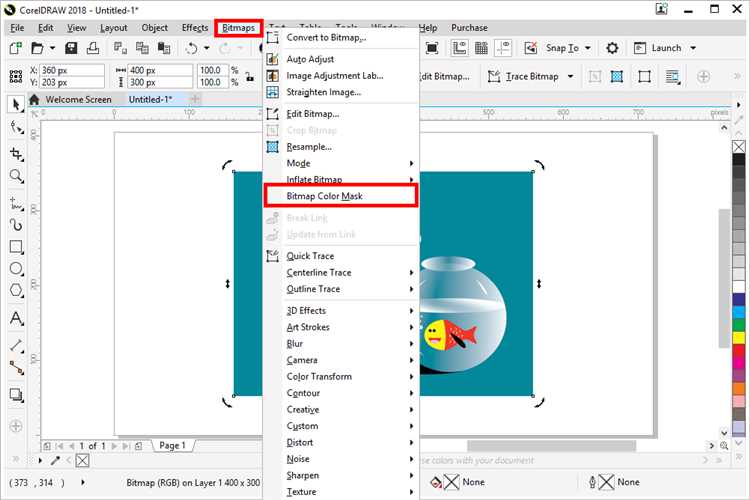Click Convert to Bitmap menu item
The image size is (750, 500).
point(326,38)
